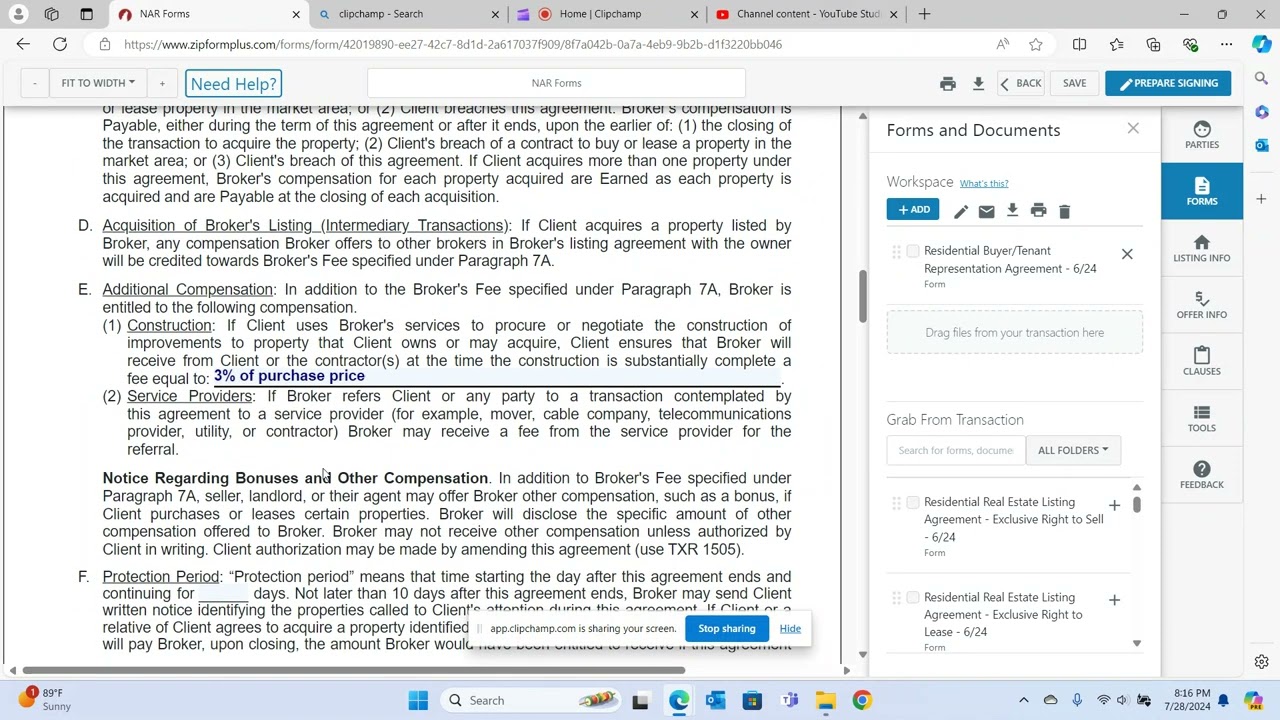
Task: Check the Buyer/Tenant Representation Agreement checkbox
Action: click(x=913, y=251)
